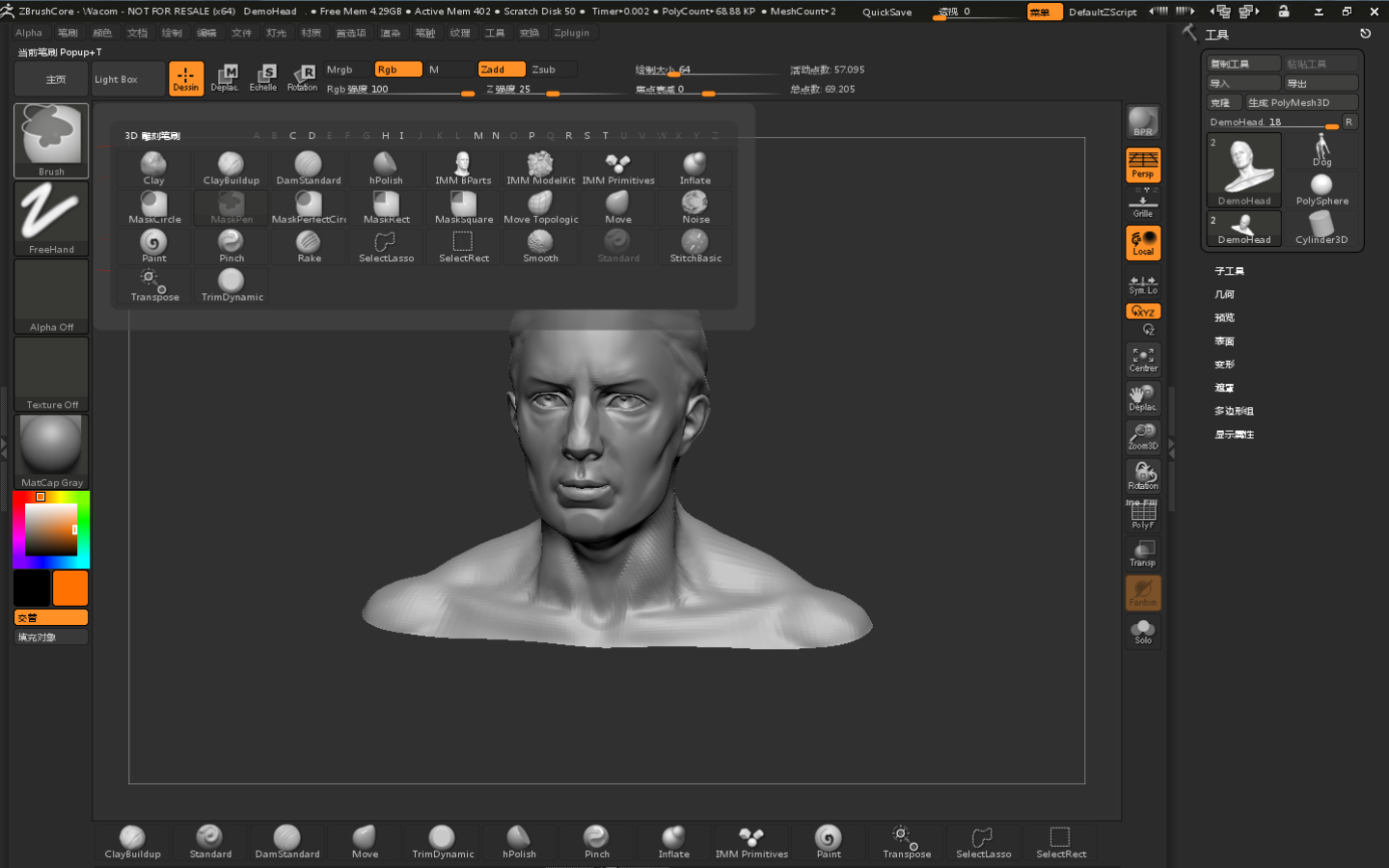Pick the IMM ModelKit brush
The image size is (1389, 868).
click(540, 168)
